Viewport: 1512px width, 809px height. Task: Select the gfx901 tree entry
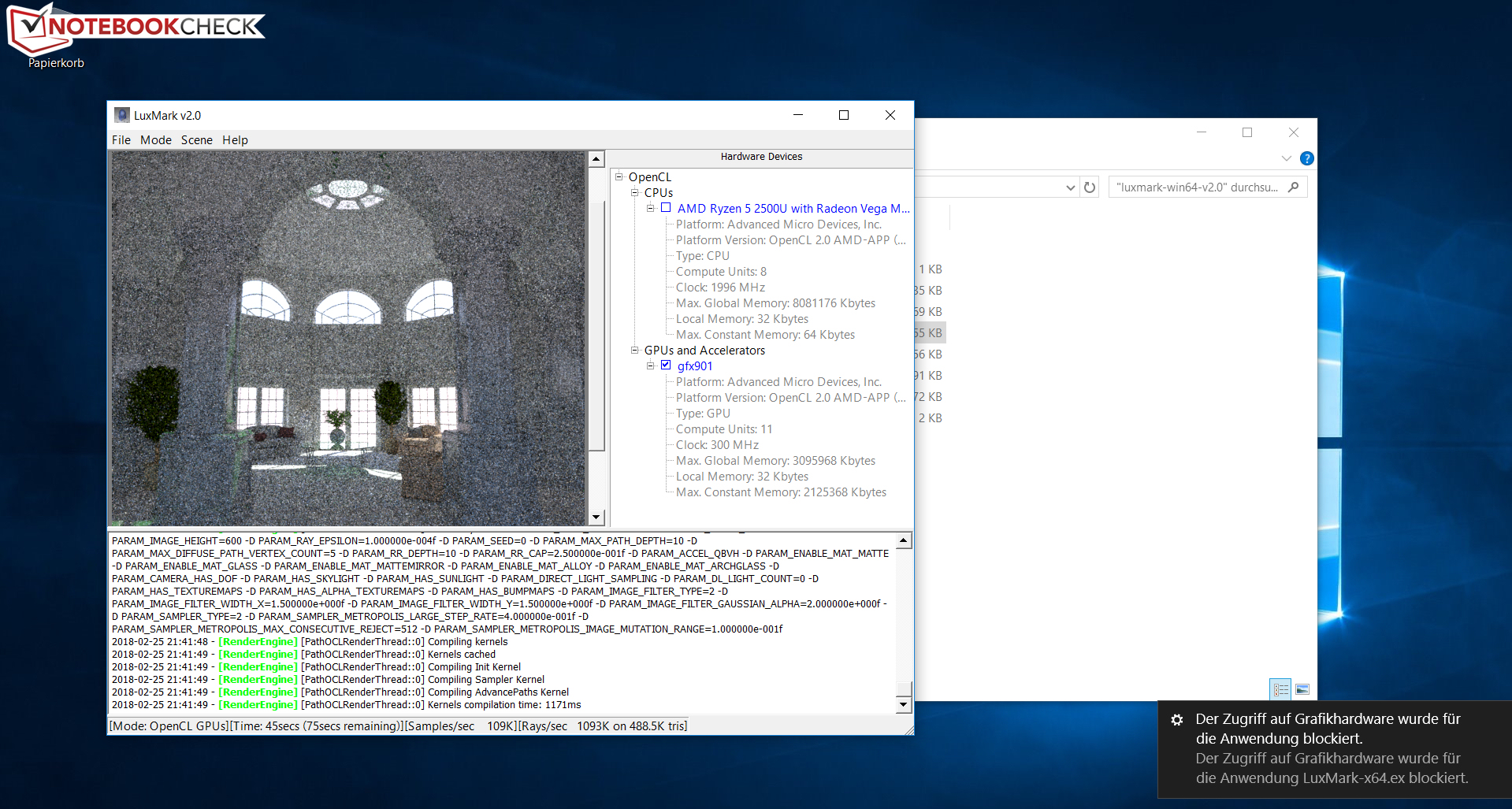click(x=695, y=366)
